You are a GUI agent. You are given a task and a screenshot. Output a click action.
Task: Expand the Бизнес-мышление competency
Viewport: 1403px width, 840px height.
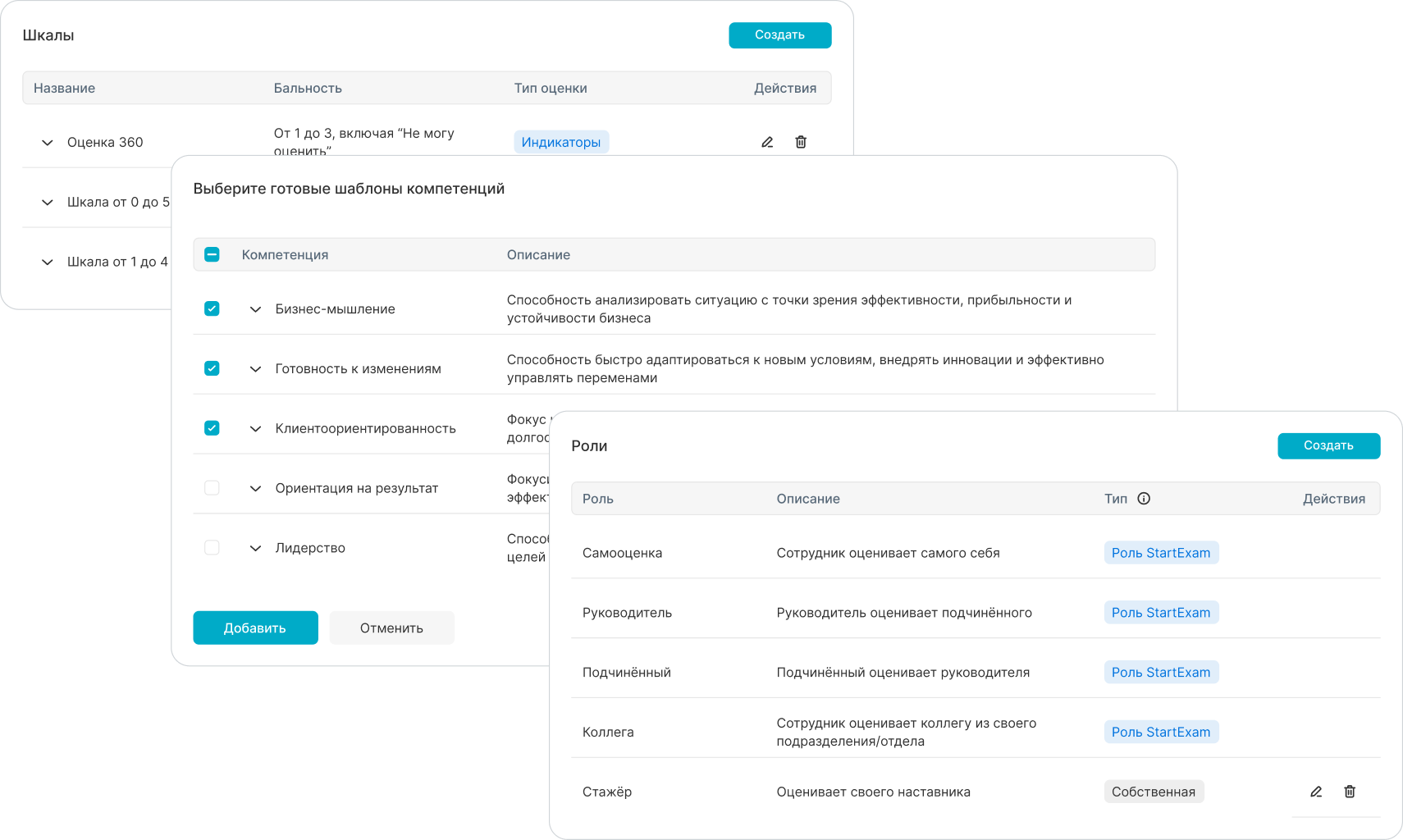255,309
